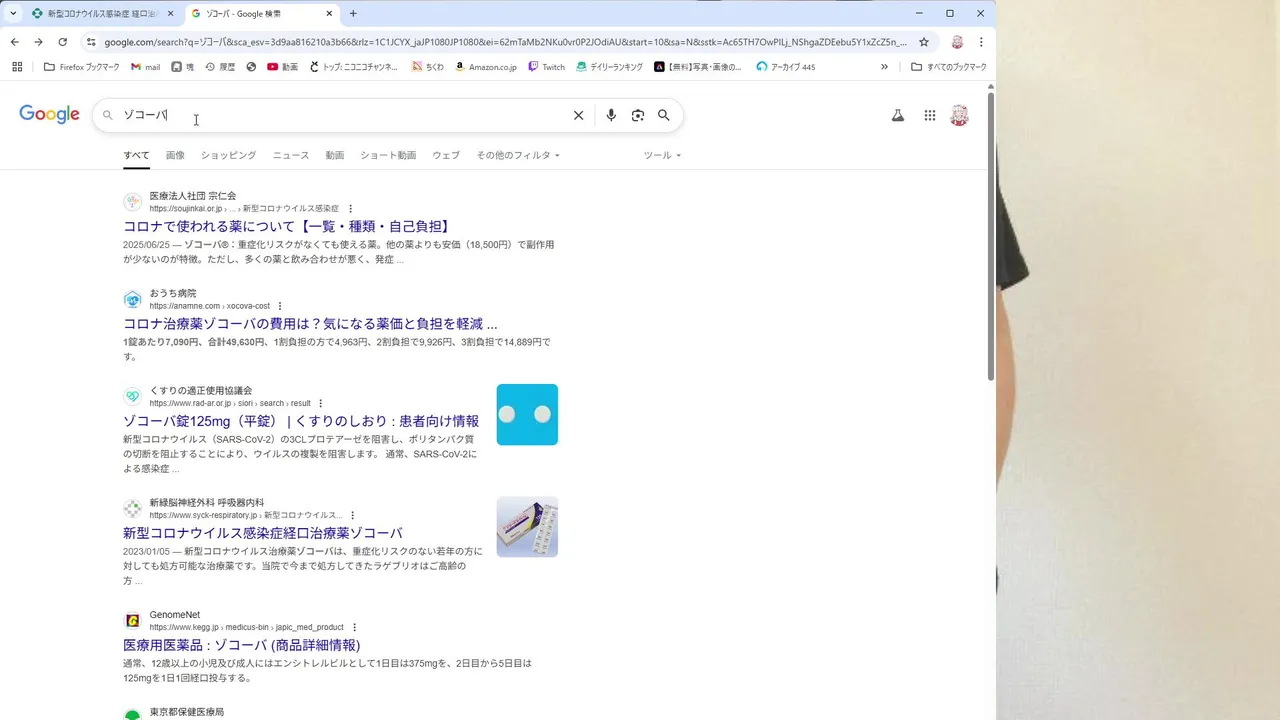Show more hidden bookmarks chevron
This screenshot has height=720, width=1280.
884,67
